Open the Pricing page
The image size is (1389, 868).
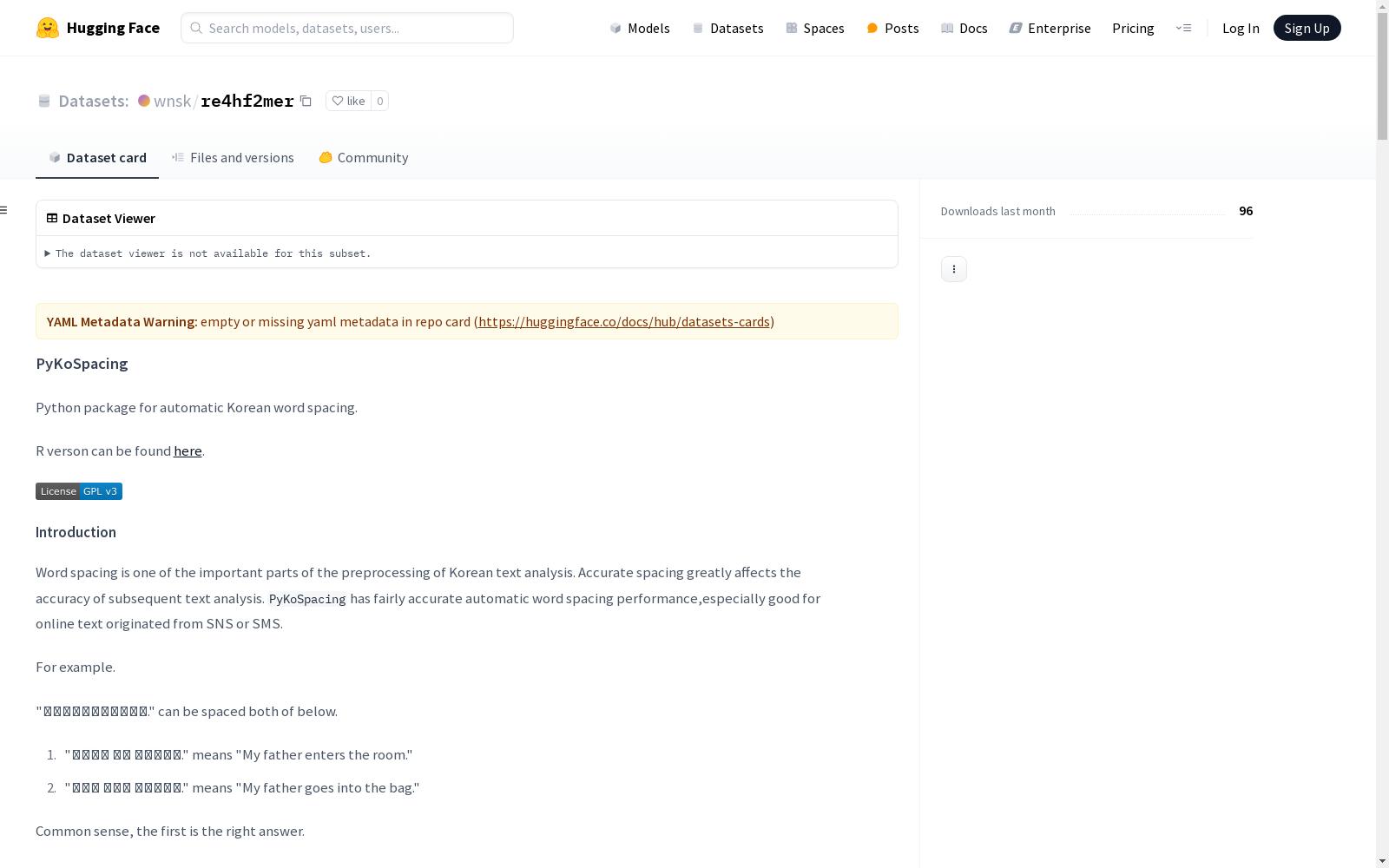1133,28
